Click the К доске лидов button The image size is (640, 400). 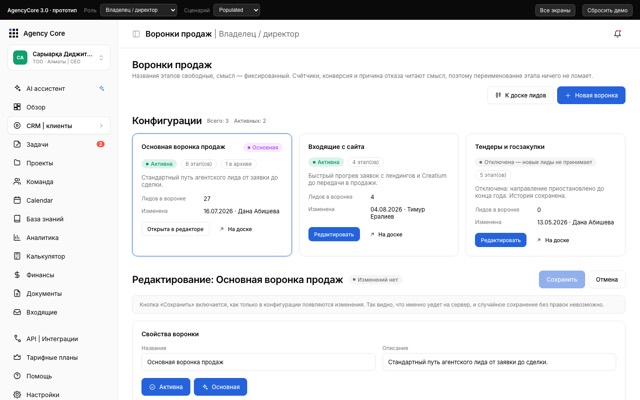click(520, 95)
